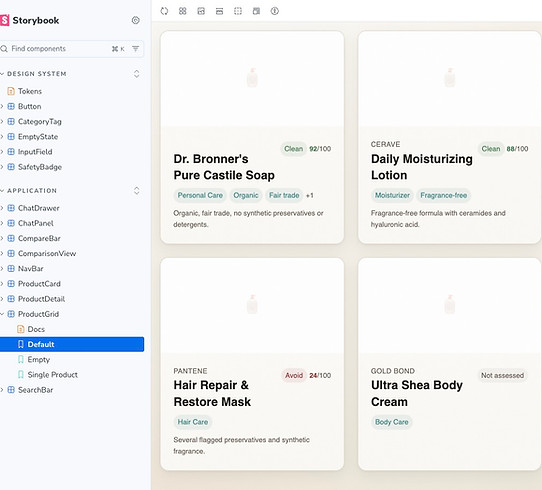
Task: Click the Storybook settings gear icon
Action: [x=136, y=20]
